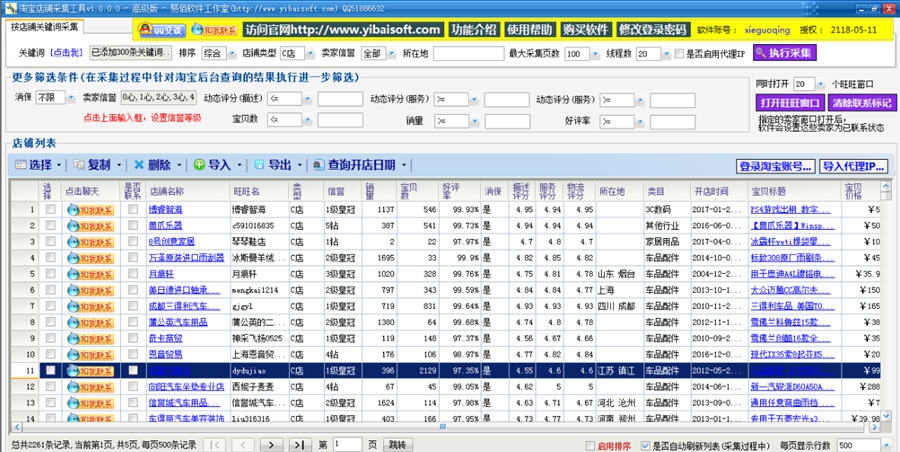
Task: Select the 按店铺关键词采集 tab
Action: point(46,26)
